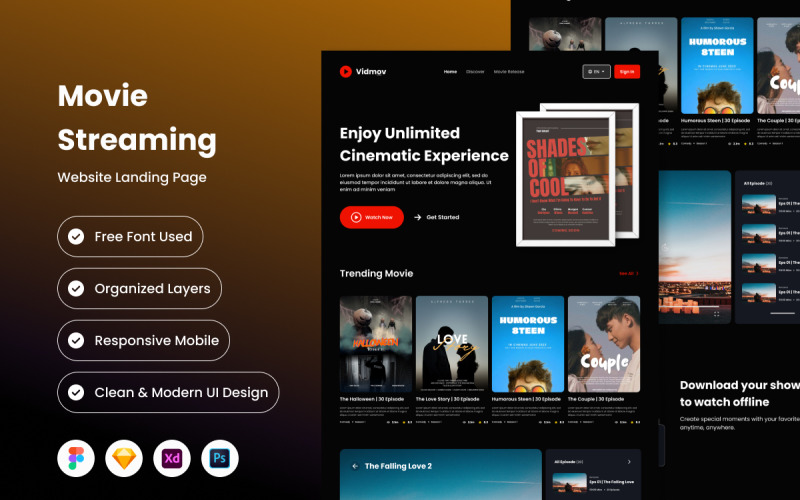Click the Responsive Mobile checkmark

tap(76, 341)
